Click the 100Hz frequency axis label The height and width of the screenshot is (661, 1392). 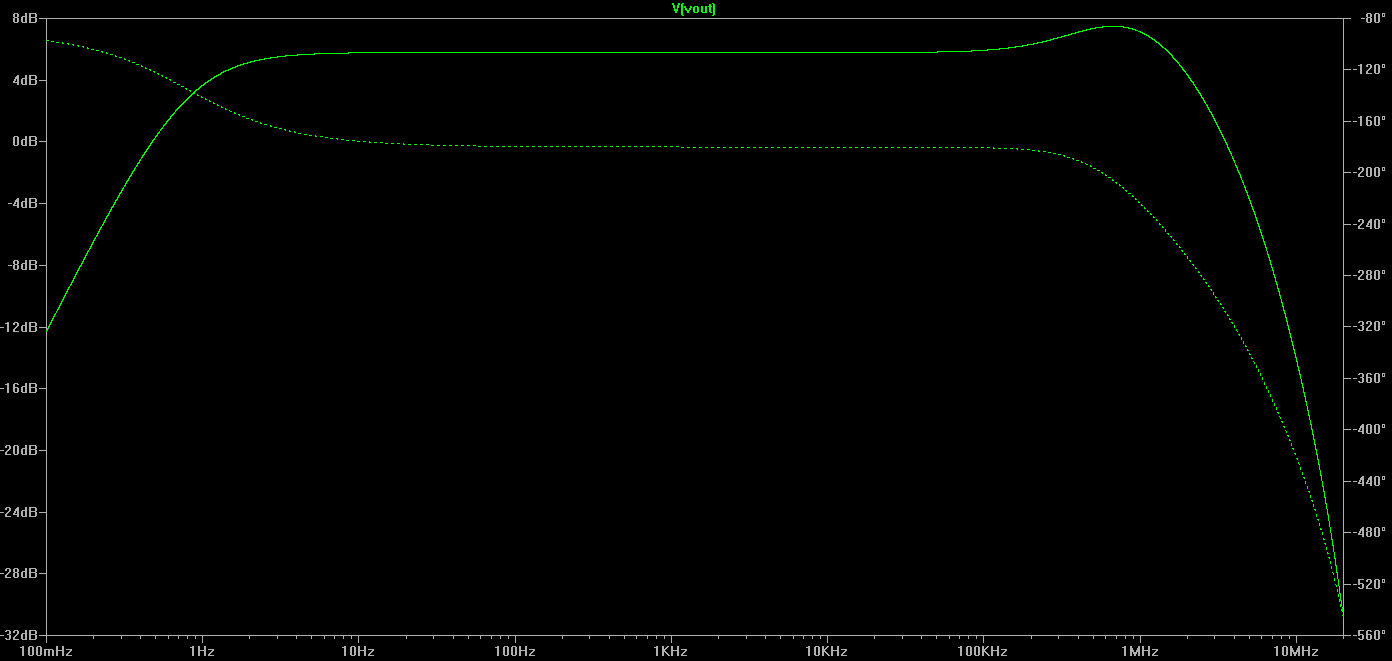point(514,651)
